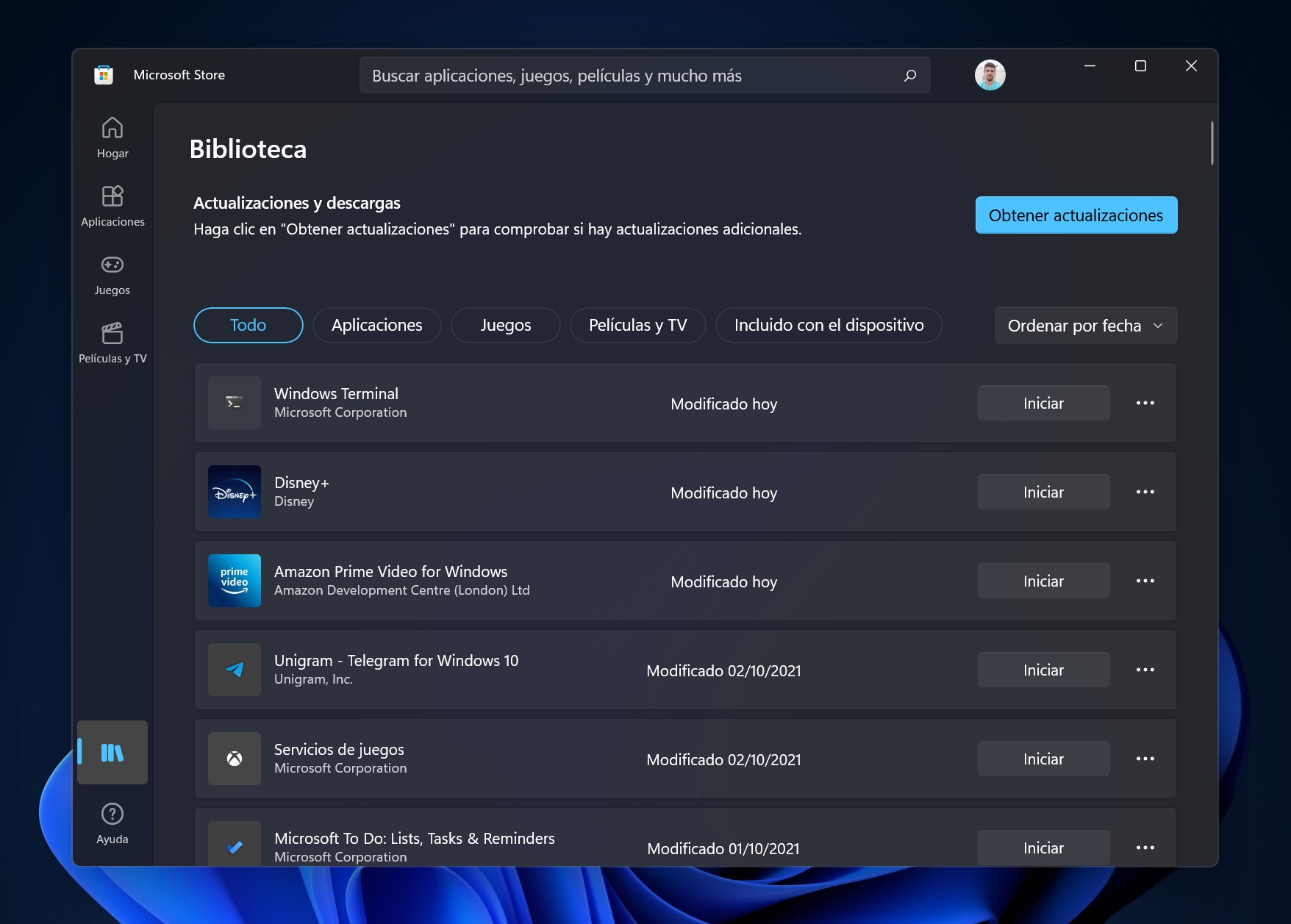Focus the Buscar aplicaciones search field
Image resolution: width=1291 pixels, height=924 pixels.
[x=645, y=75]
